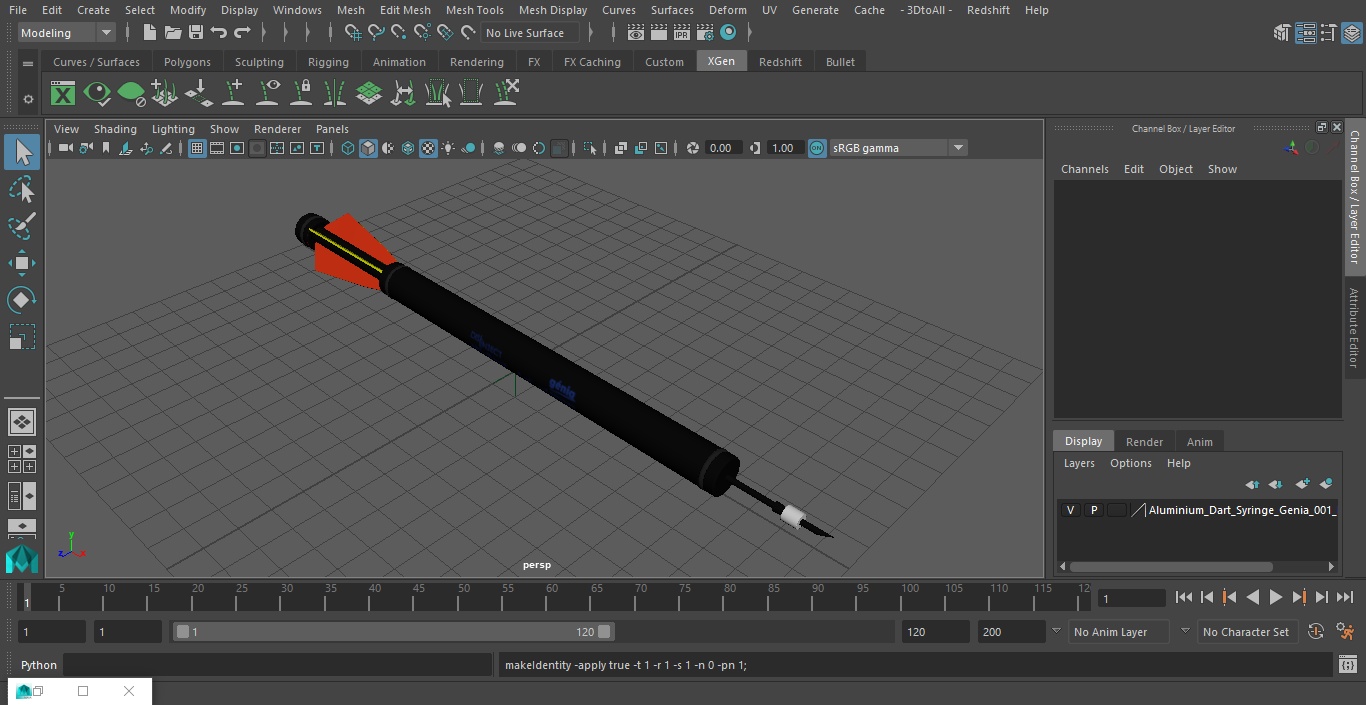Play the animation forwards
Screen dimensions: 1366x705
click(x=1275, y=597)
